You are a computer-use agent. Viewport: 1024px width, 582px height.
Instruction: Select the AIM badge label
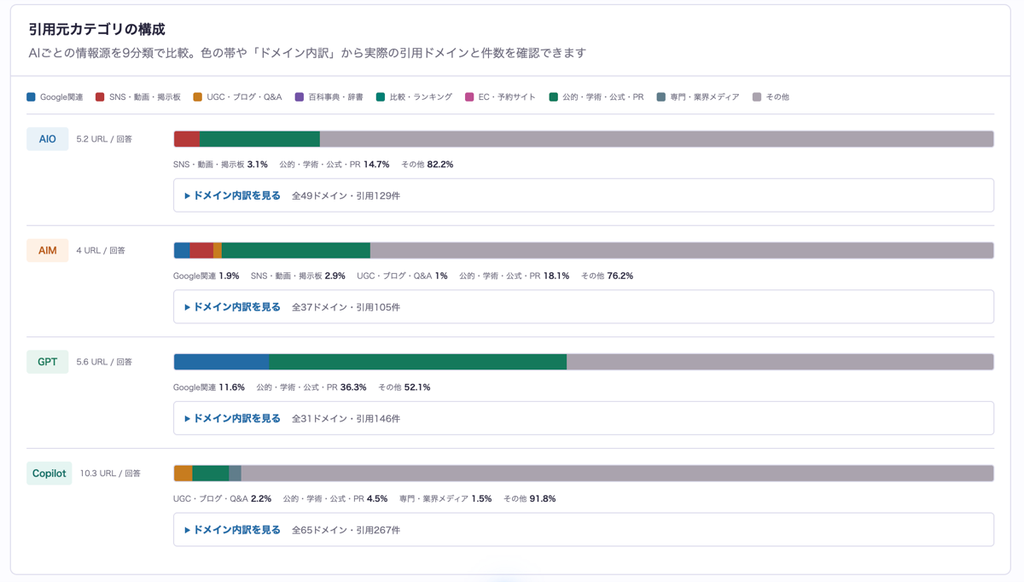pyautogui.click(x=47, y=250)
